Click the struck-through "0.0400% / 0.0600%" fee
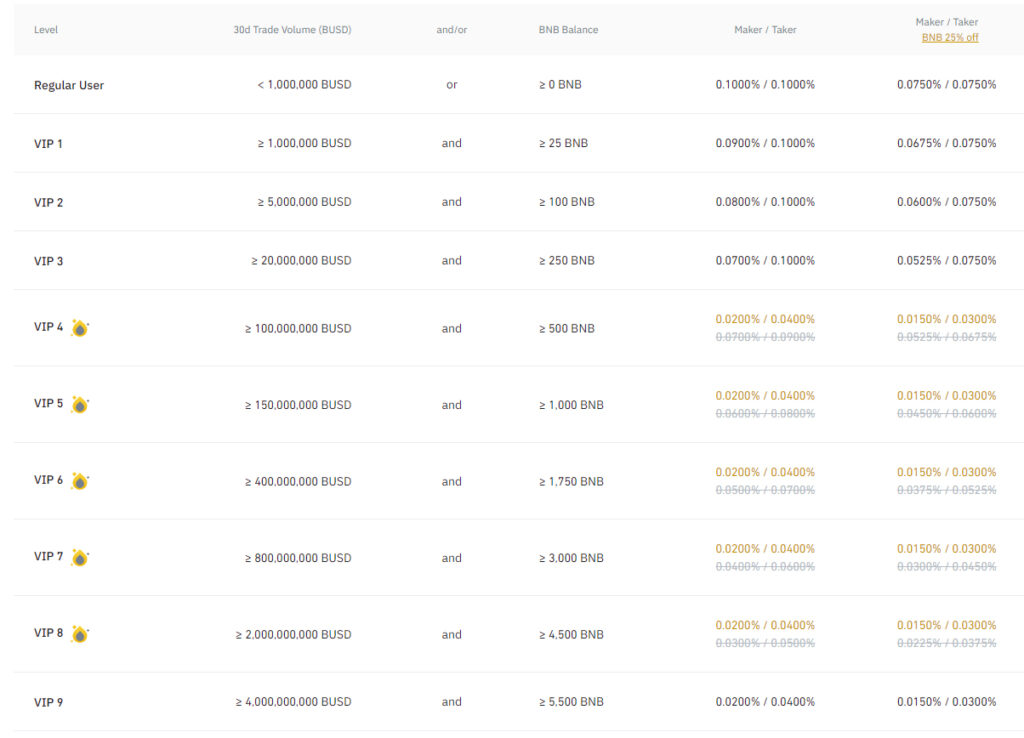 (765, 566)
